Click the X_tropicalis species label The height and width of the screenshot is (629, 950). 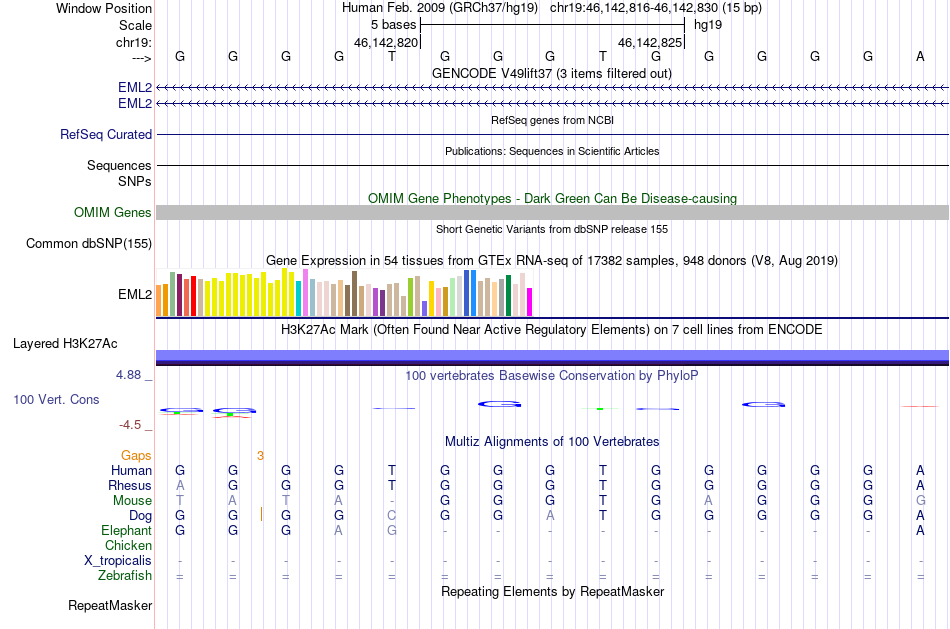point(118,561)
